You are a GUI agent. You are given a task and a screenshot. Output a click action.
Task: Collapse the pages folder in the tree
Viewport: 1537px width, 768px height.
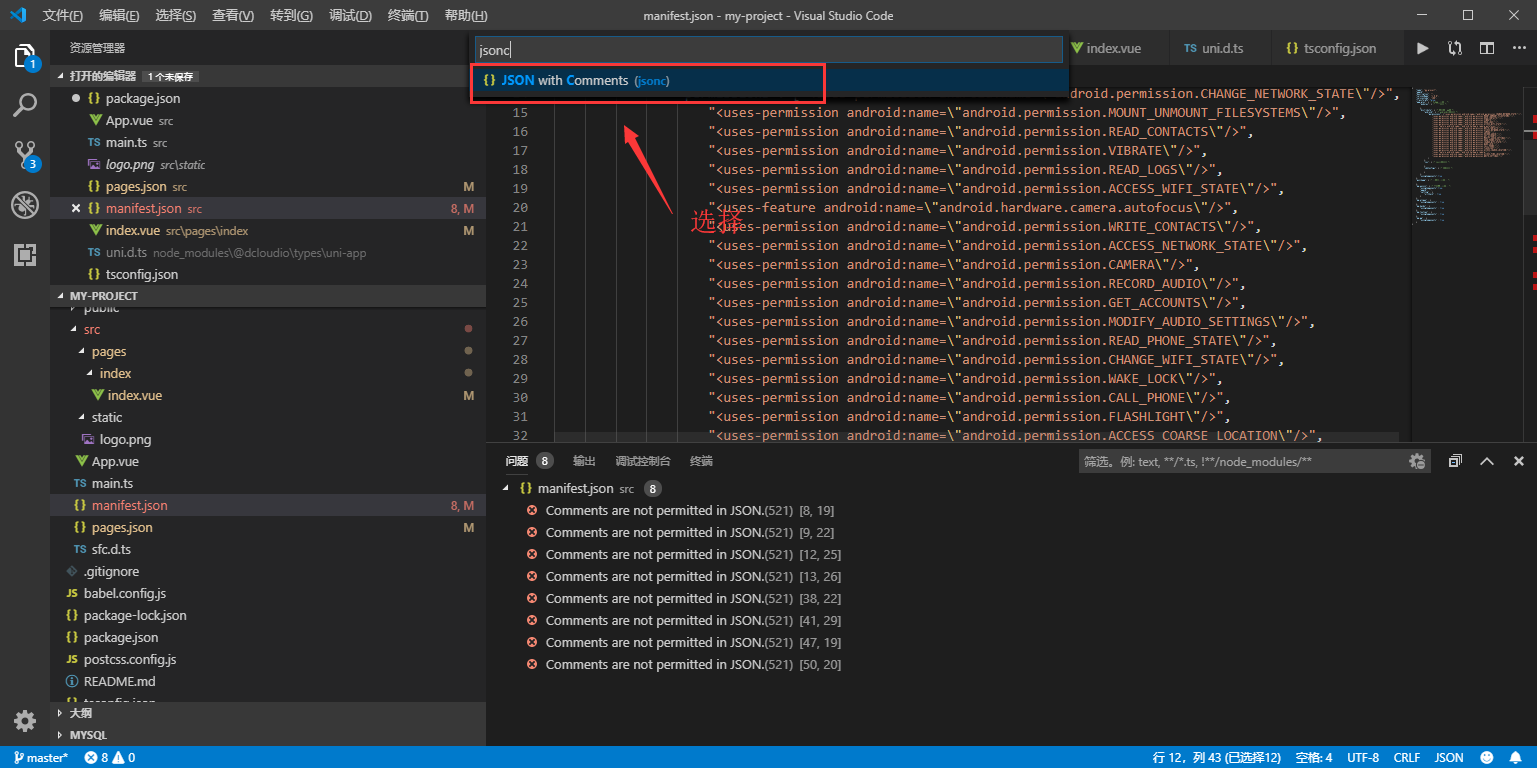(268, 351)
